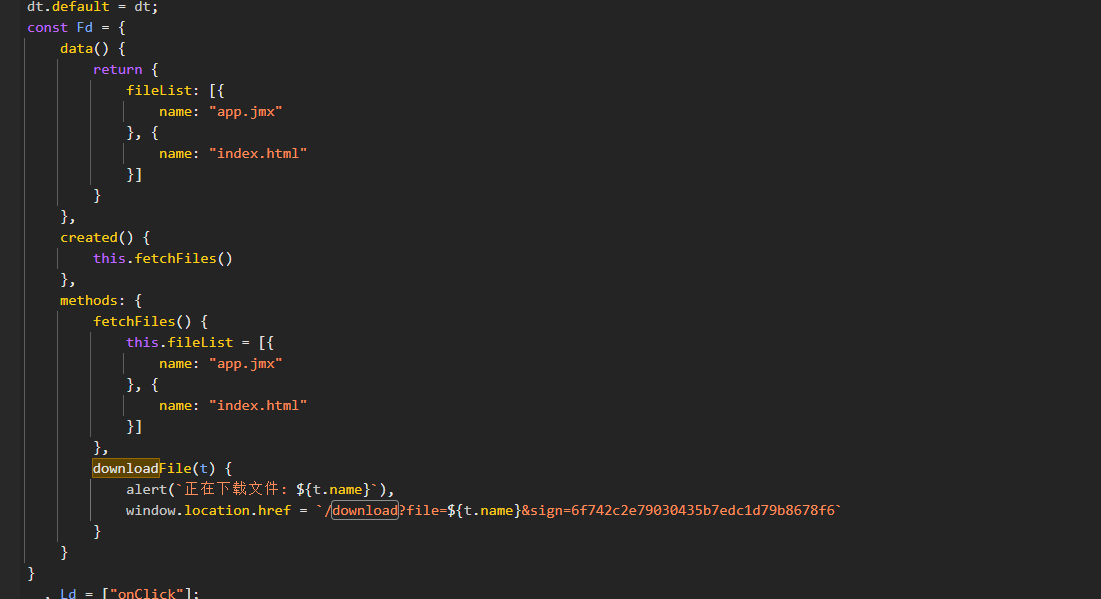This screenshot has height=599, width=1101.
Task: Click this.fileList assignment in fetchFiles
Action: [x=179, y=342]
